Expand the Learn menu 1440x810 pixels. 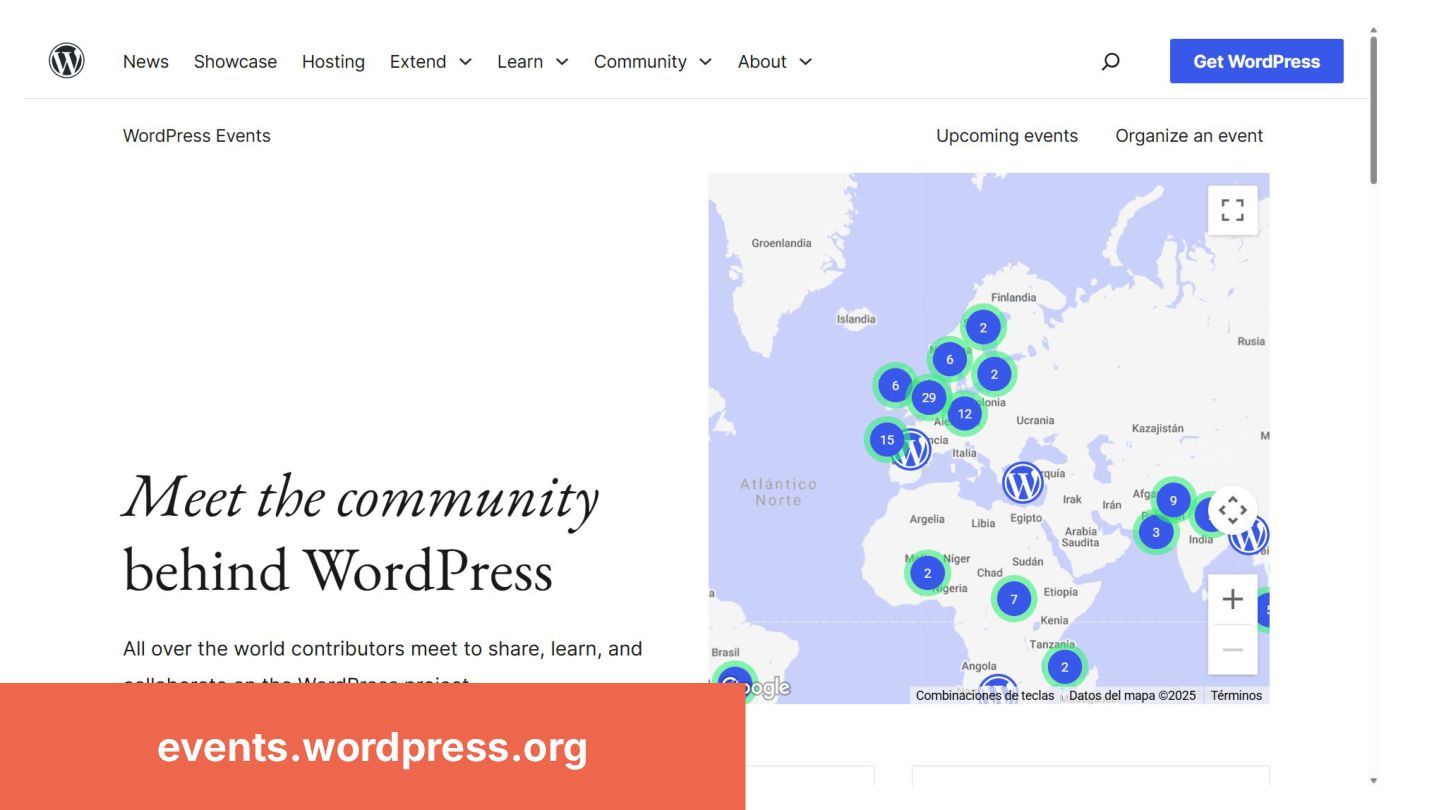coord(533,61)
